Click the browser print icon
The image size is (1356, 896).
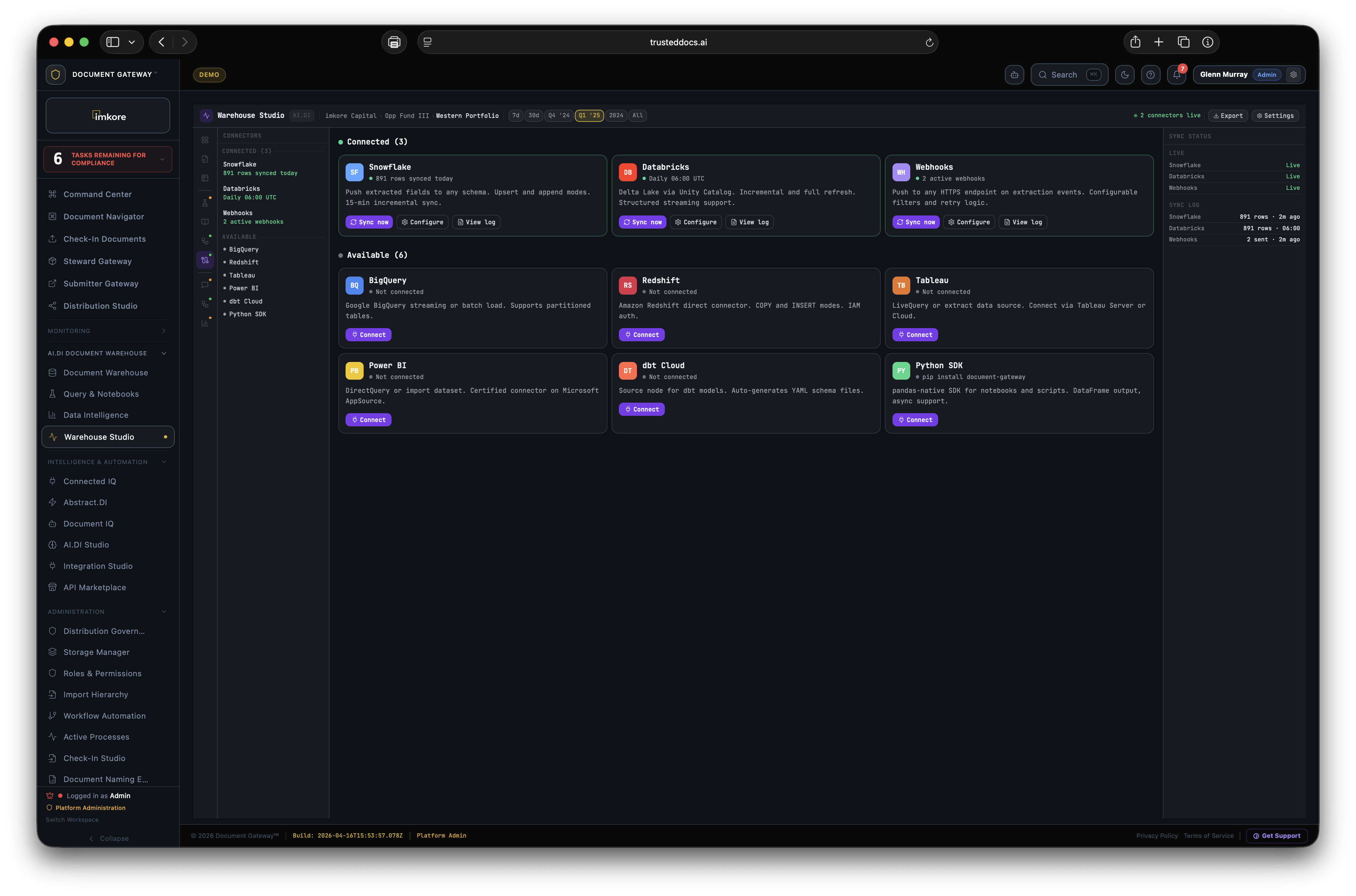tap(394, 42)
